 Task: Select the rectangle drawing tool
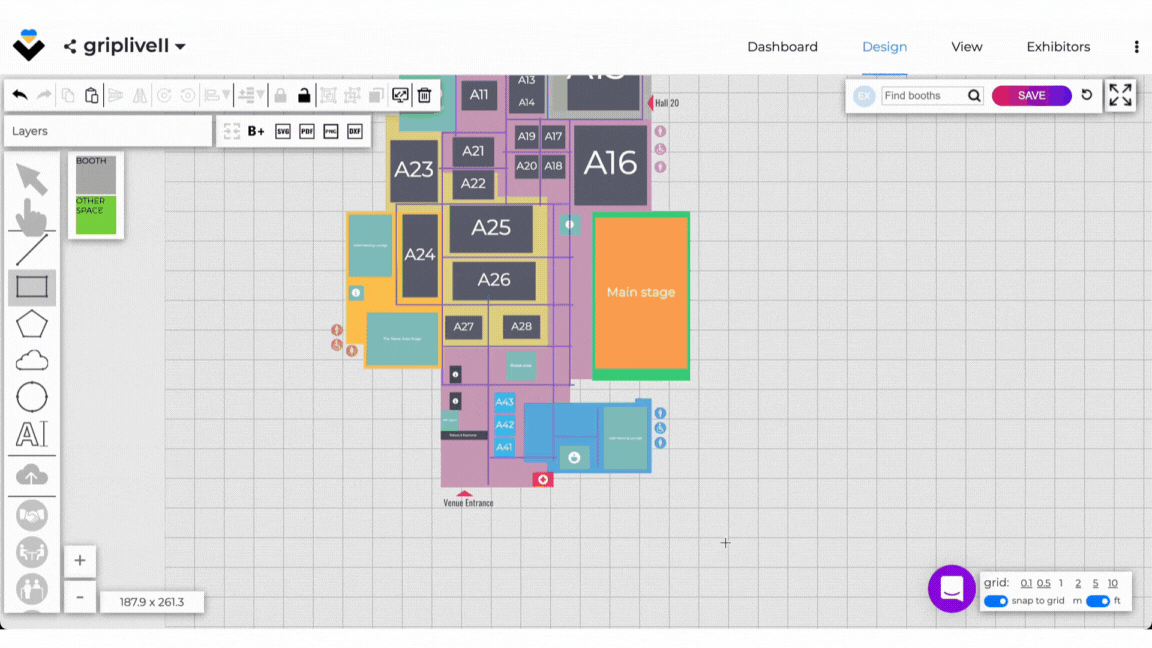pyautogui.click(x=32, y=288)
